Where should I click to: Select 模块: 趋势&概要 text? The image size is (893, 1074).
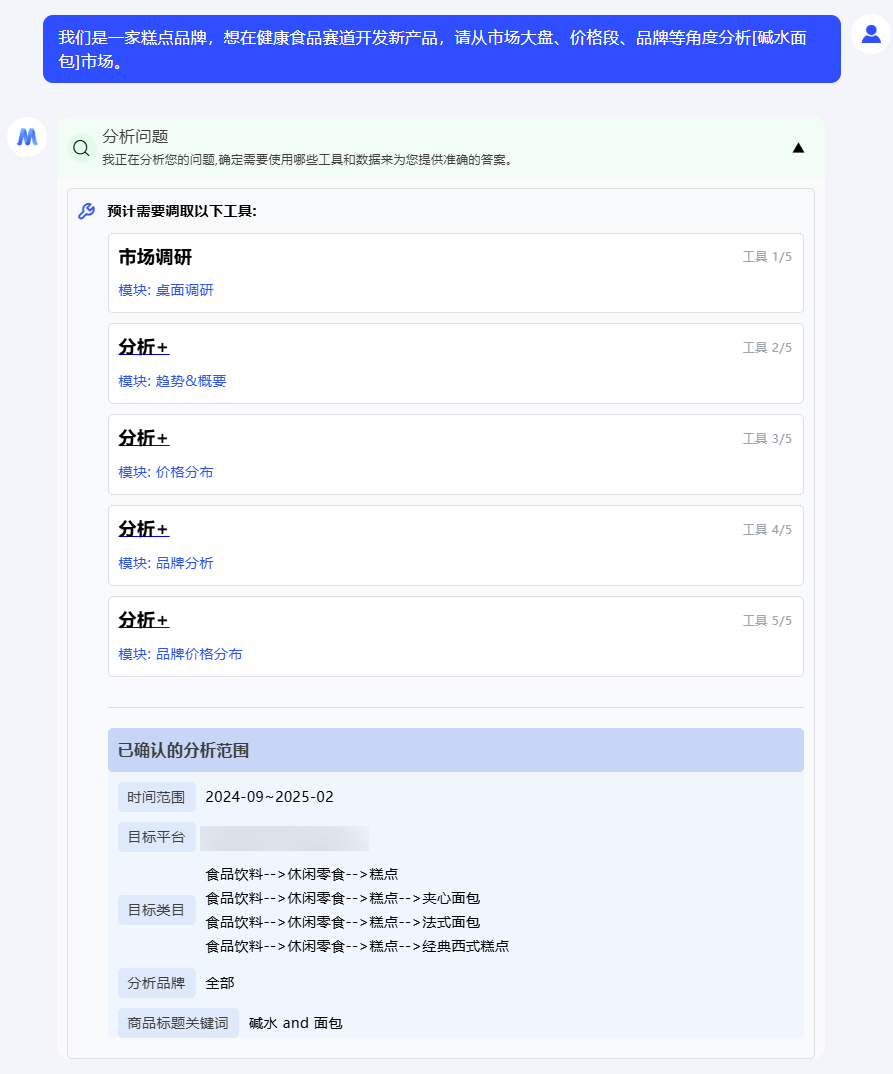(x=172, y=382)
